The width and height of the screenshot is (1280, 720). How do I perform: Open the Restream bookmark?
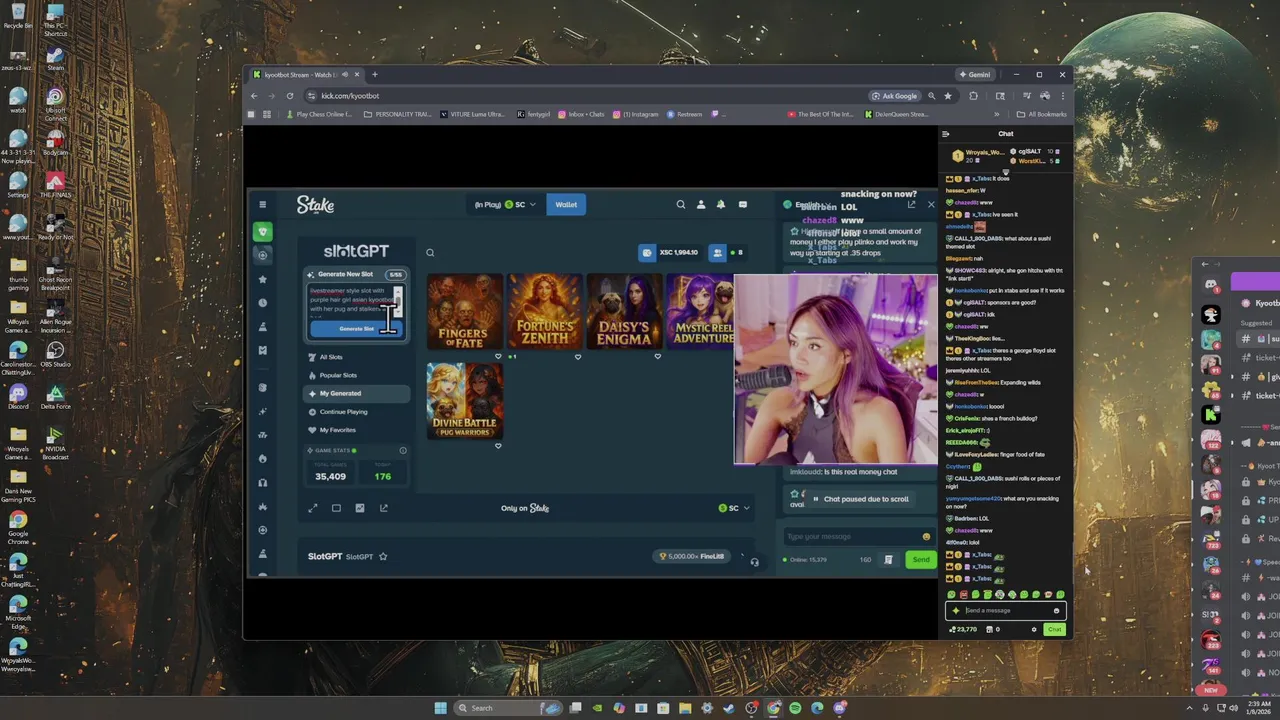pos(685,114)
